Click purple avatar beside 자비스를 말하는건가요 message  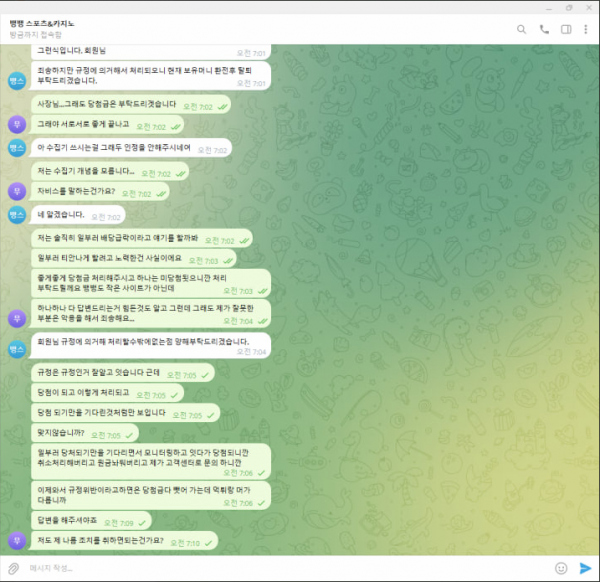[17, 191]
